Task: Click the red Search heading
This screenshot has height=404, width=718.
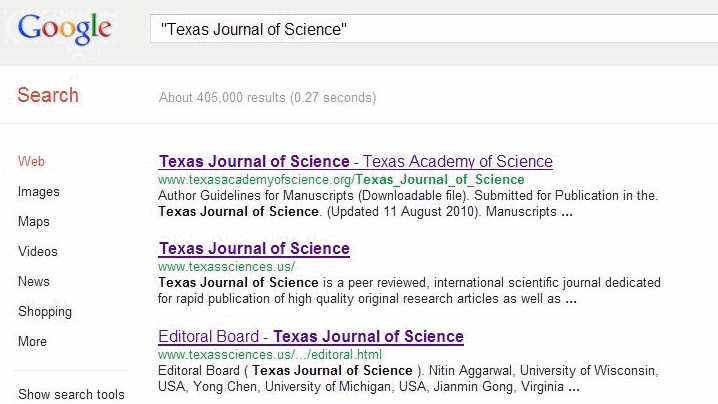Action: click(x=48, y=95)
